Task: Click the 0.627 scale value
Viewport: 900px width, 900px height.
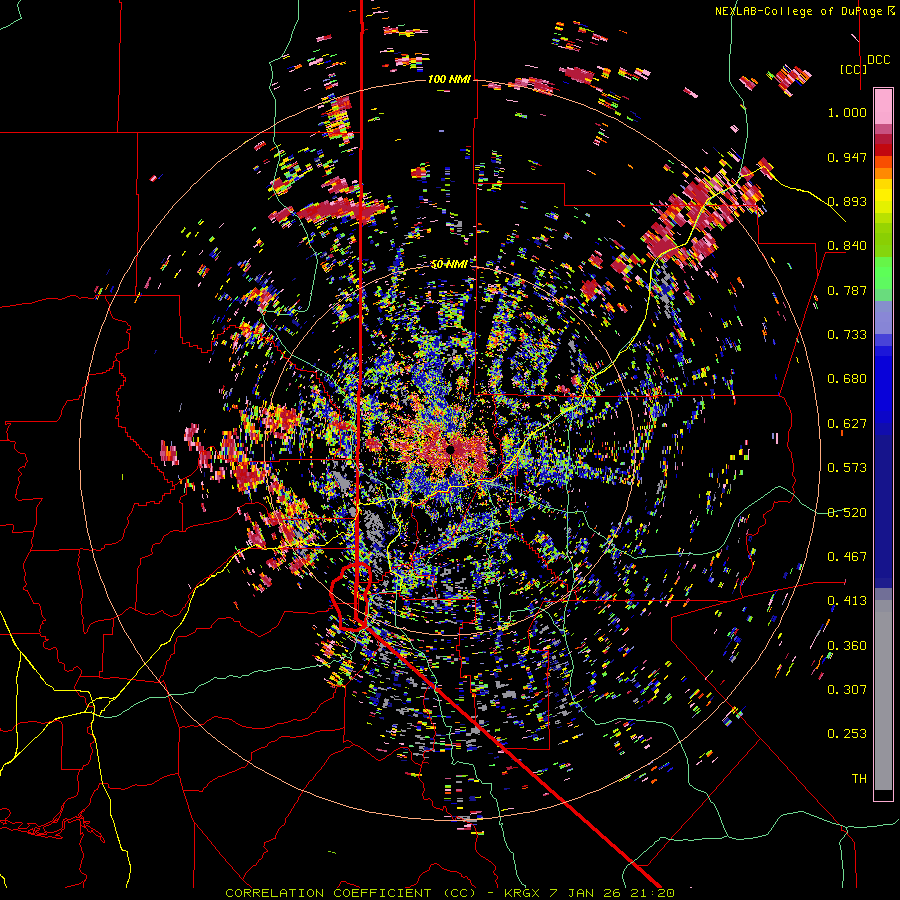Action: 847,424
